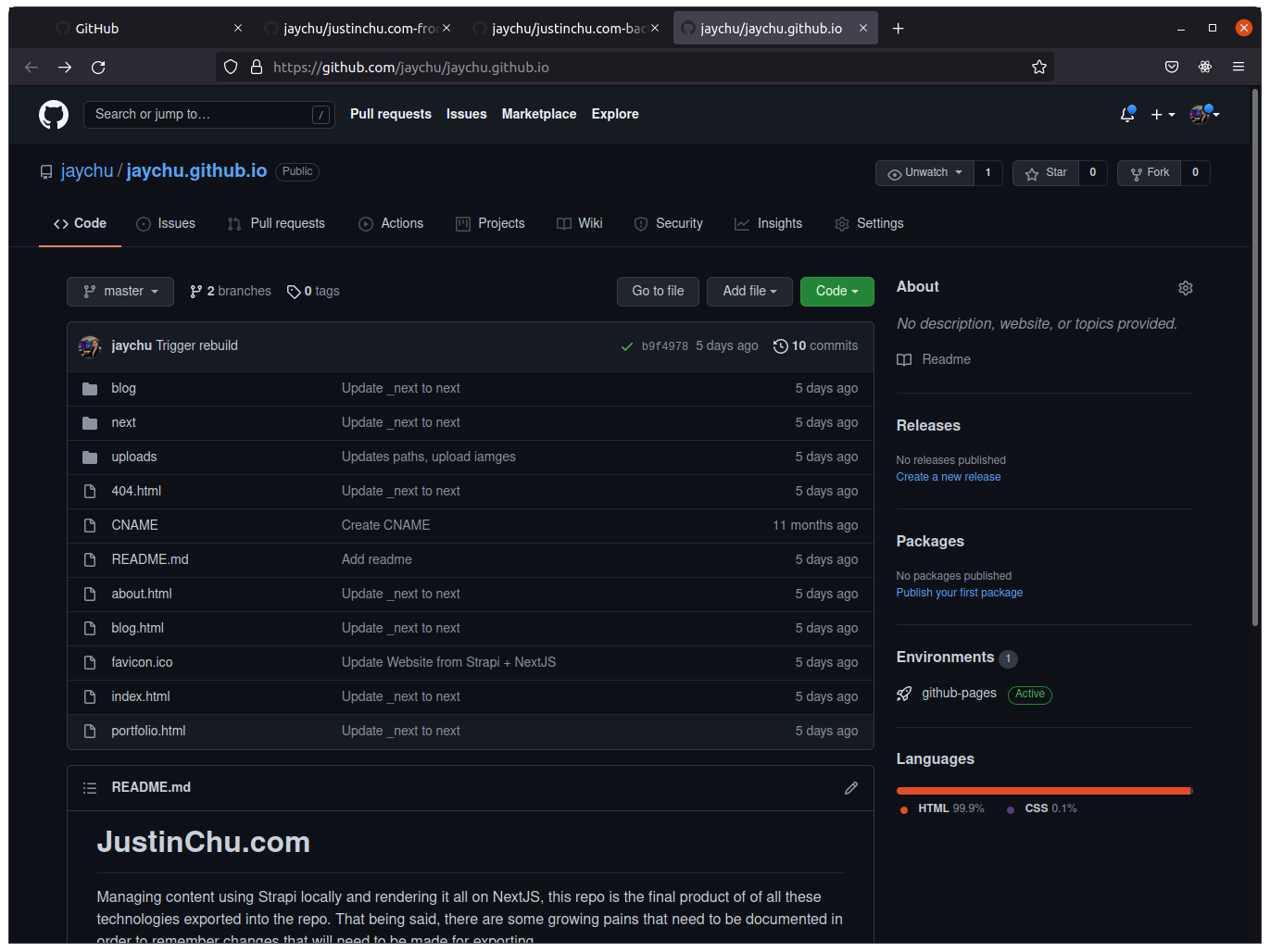Screen dimensions: 1270x952
Task: Click Go to file button
Action: point(658,292)
